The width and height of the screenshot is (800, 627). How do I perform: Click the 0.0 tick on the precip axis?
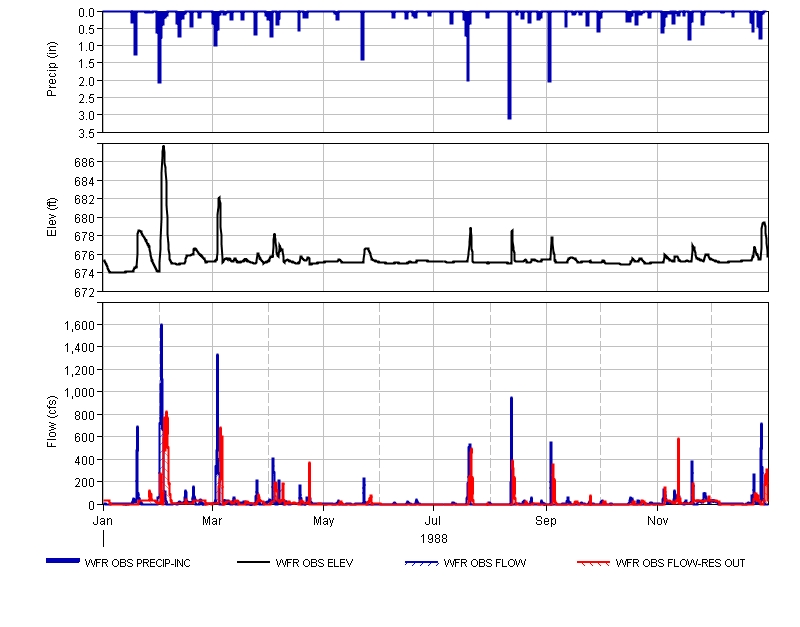[x=87, y=13]
